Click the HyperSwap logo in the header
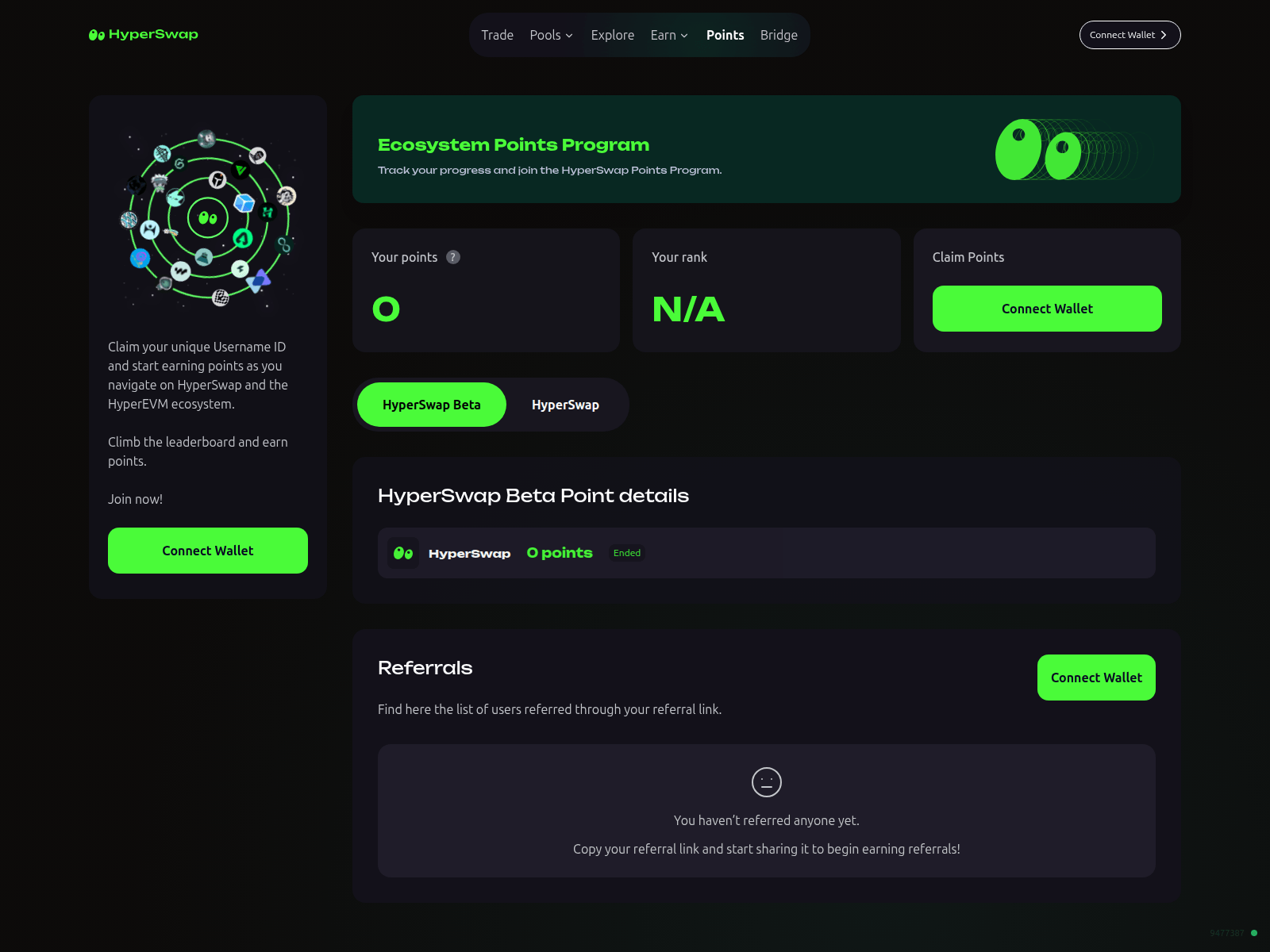 (x=143, y=34)
